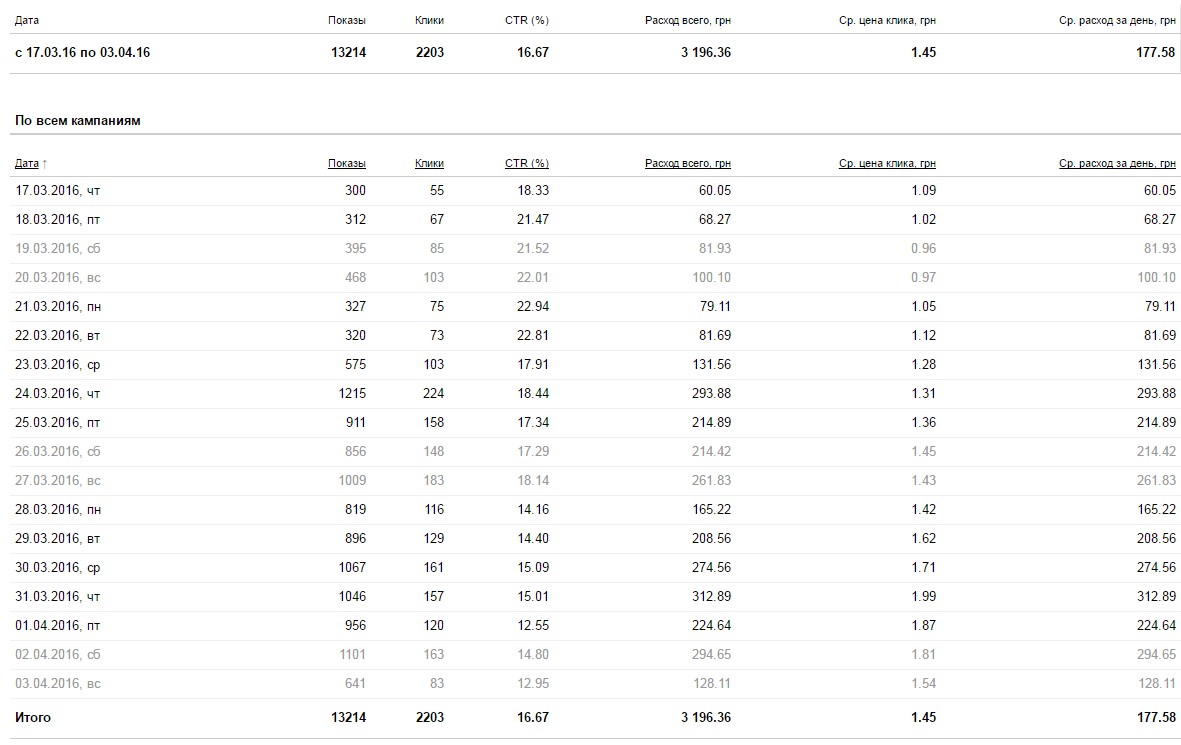Click the По всем кампаниям heading
Screen dimensions: 1181x745
tap(77, 121)
